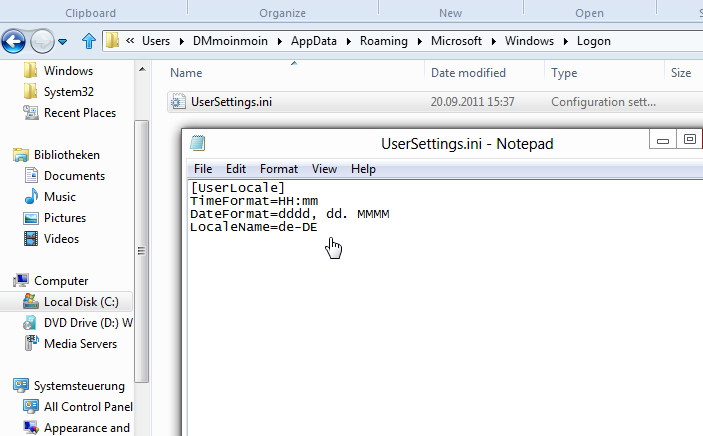
Task: Click the Bibliotheken libraries icon
Action: pos(21,155)
